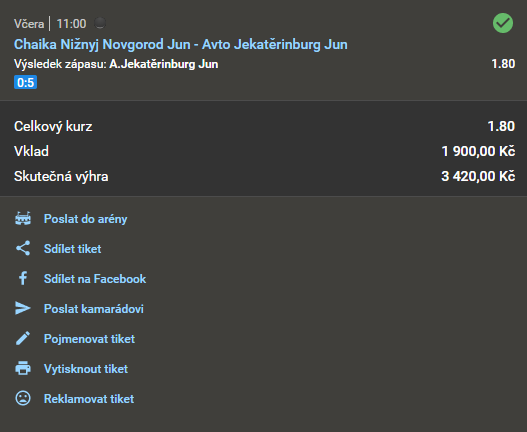Viewport: 527px width, 432px height.
Task: Choose Pojmenovat tiket action
Action: pos(89,339)
